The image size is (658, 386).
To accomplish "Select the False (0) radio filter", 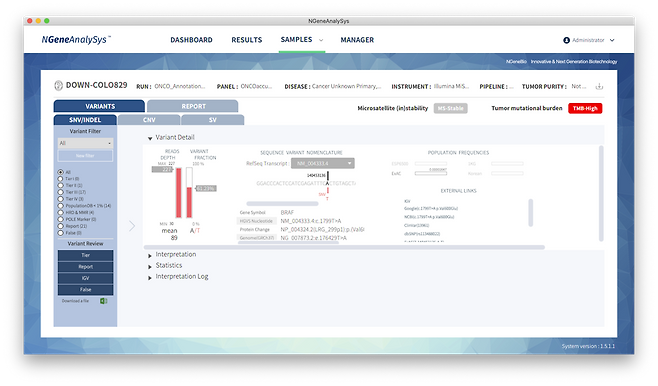I will click(x=60, y=232).
